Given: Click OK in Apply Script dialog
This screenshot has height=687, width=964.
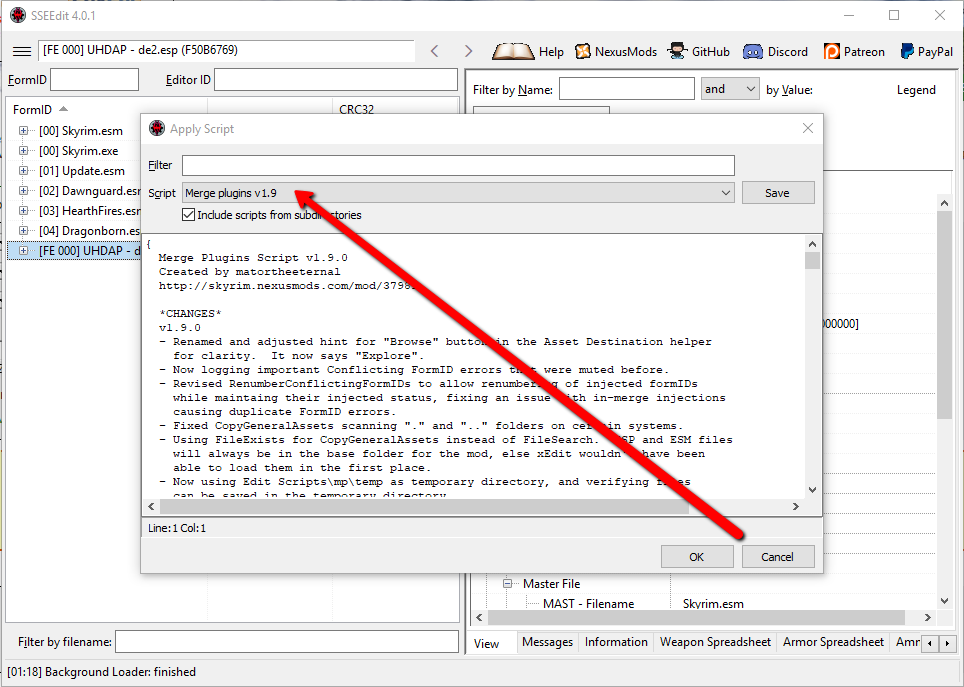Looking at the screenshot, I should 697,557.
